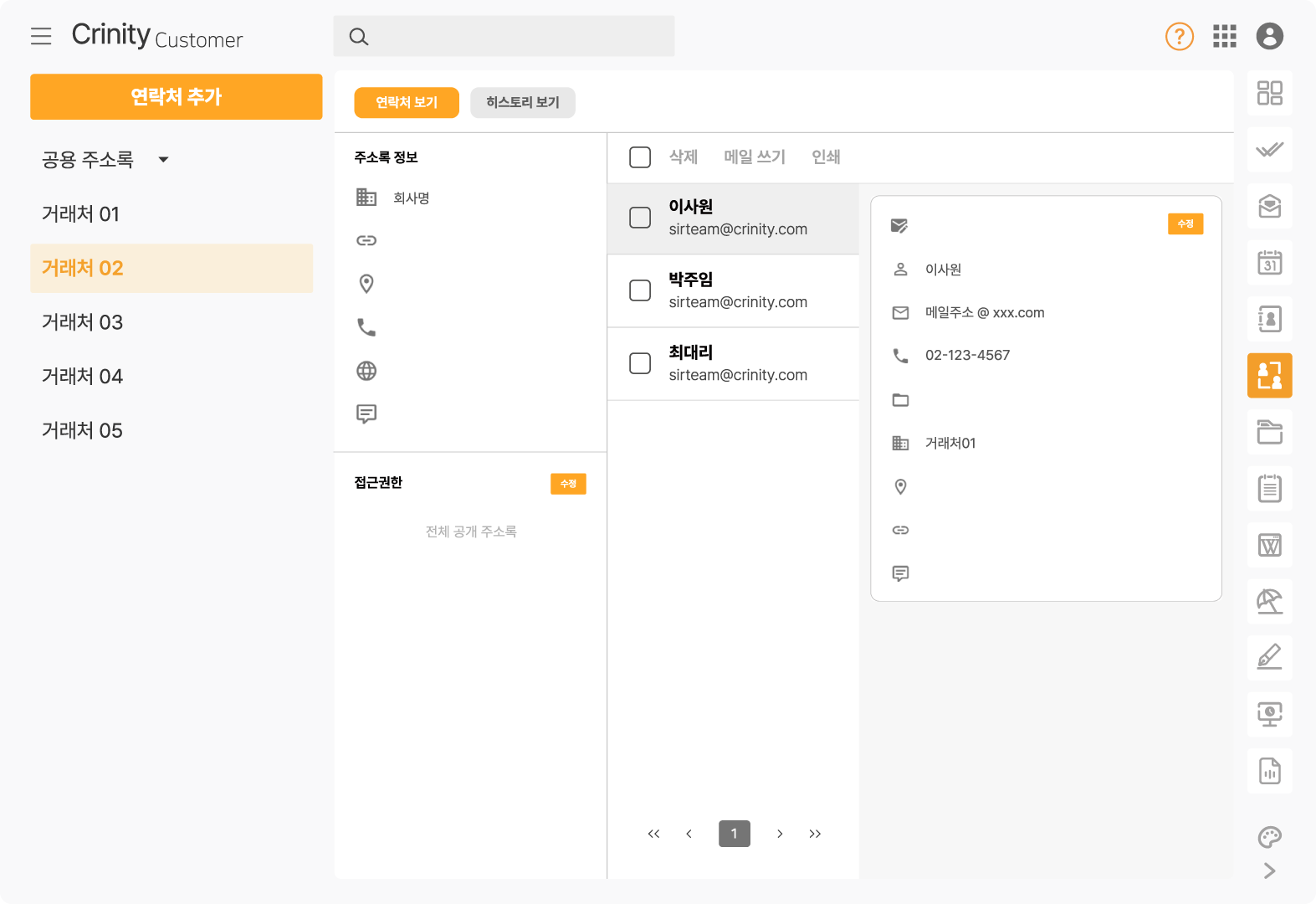
Task: Expand the right sidebar chevron arrow
Action: (x=1270, y=871)
